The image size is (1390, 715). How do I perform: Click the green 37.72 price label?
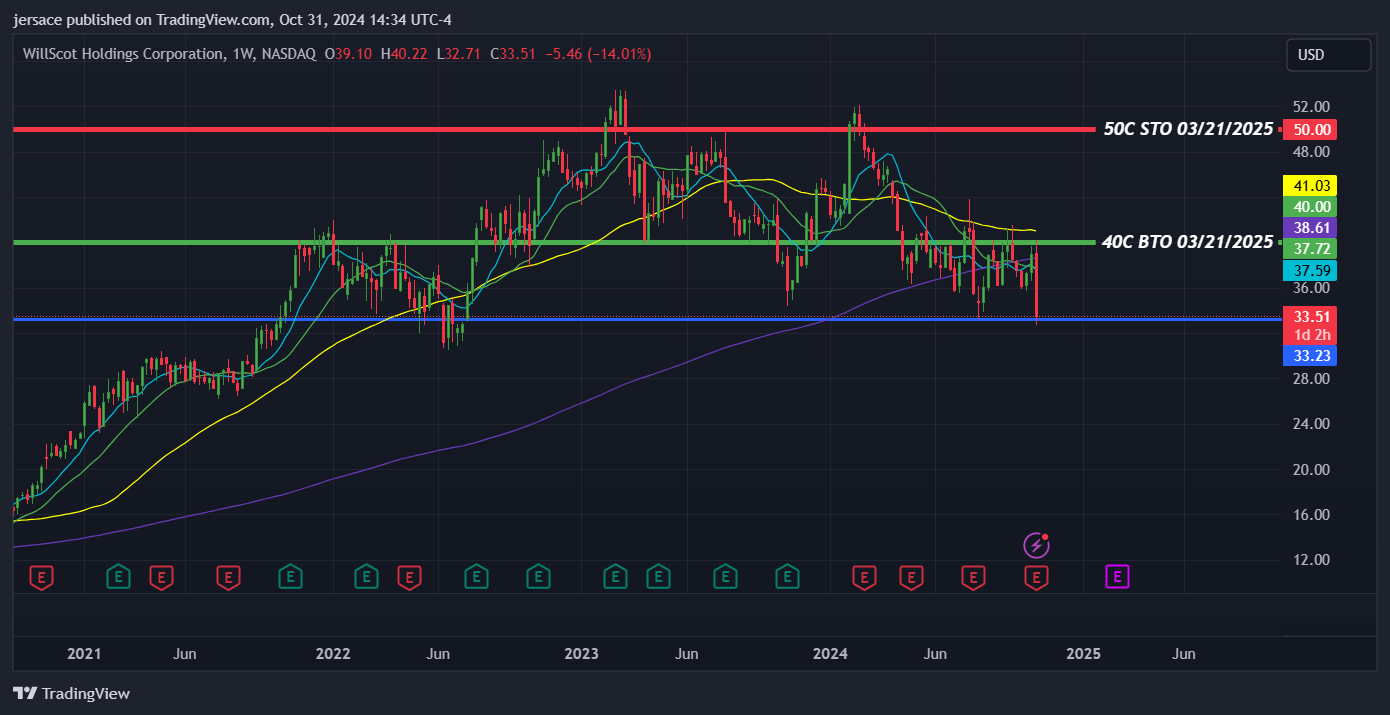(x=1312, y=249)
